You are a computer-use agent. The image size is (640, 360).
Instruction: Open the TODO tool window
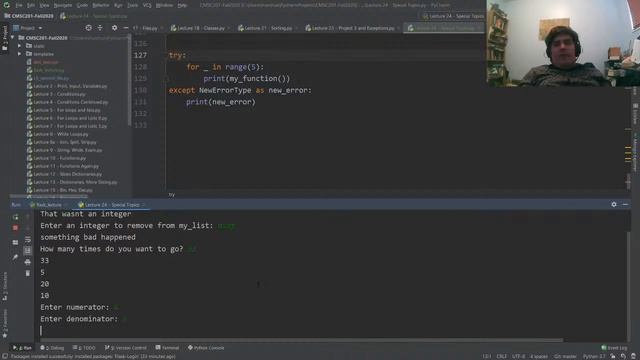(x=84, y=348)
